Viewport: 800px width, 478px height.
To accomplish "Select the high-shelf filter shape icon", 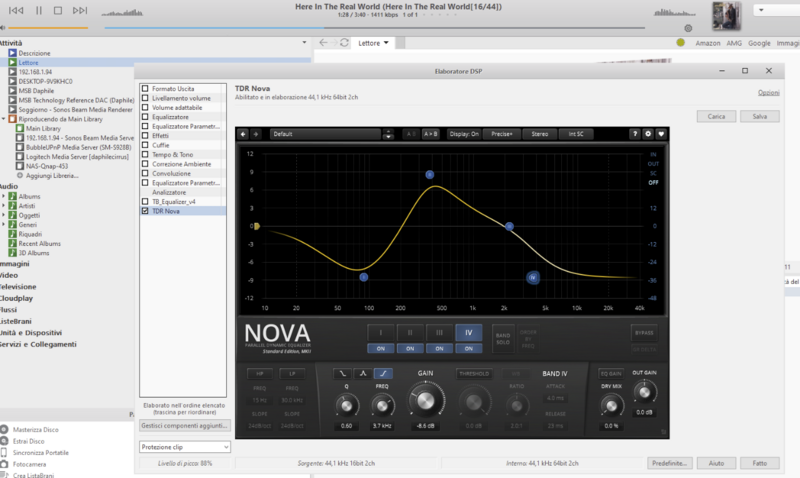I will 384,373.
